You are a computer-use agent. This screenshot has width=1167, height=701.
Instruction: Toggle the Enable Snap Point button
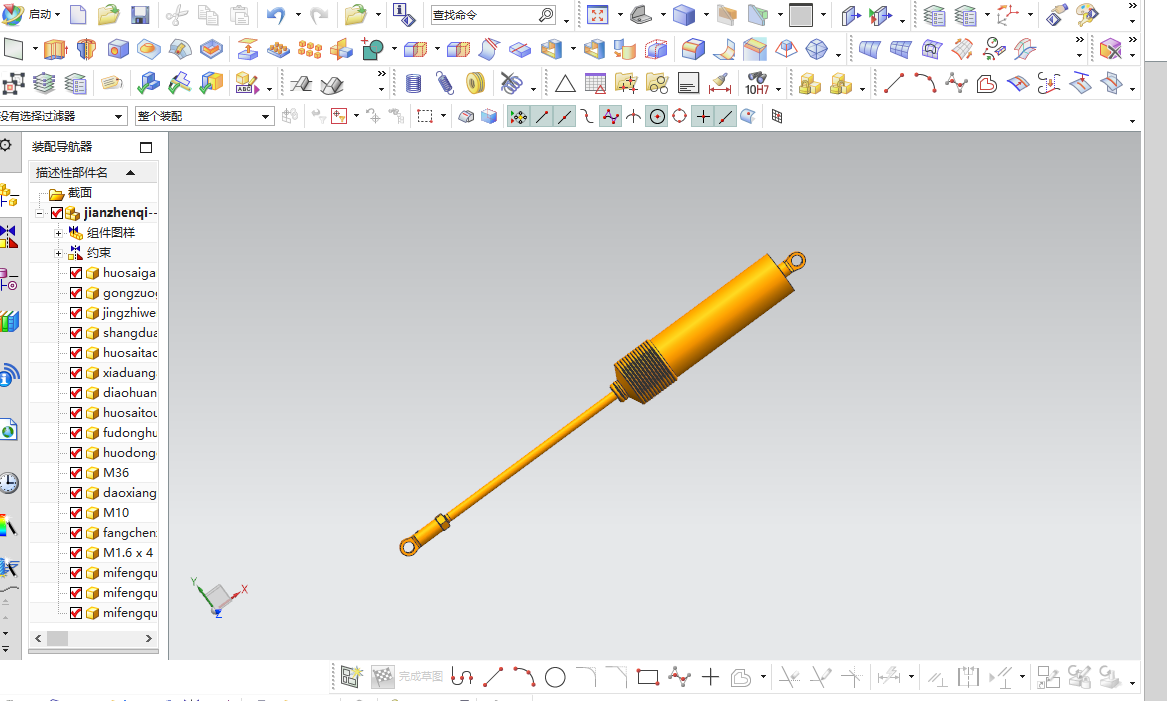[518, 116]
